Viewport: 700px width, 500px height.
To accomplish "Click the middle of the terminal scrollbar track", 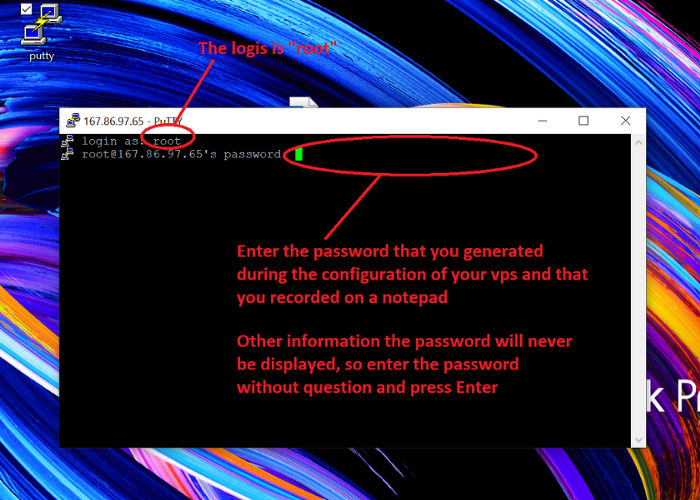I will [638, 291].
